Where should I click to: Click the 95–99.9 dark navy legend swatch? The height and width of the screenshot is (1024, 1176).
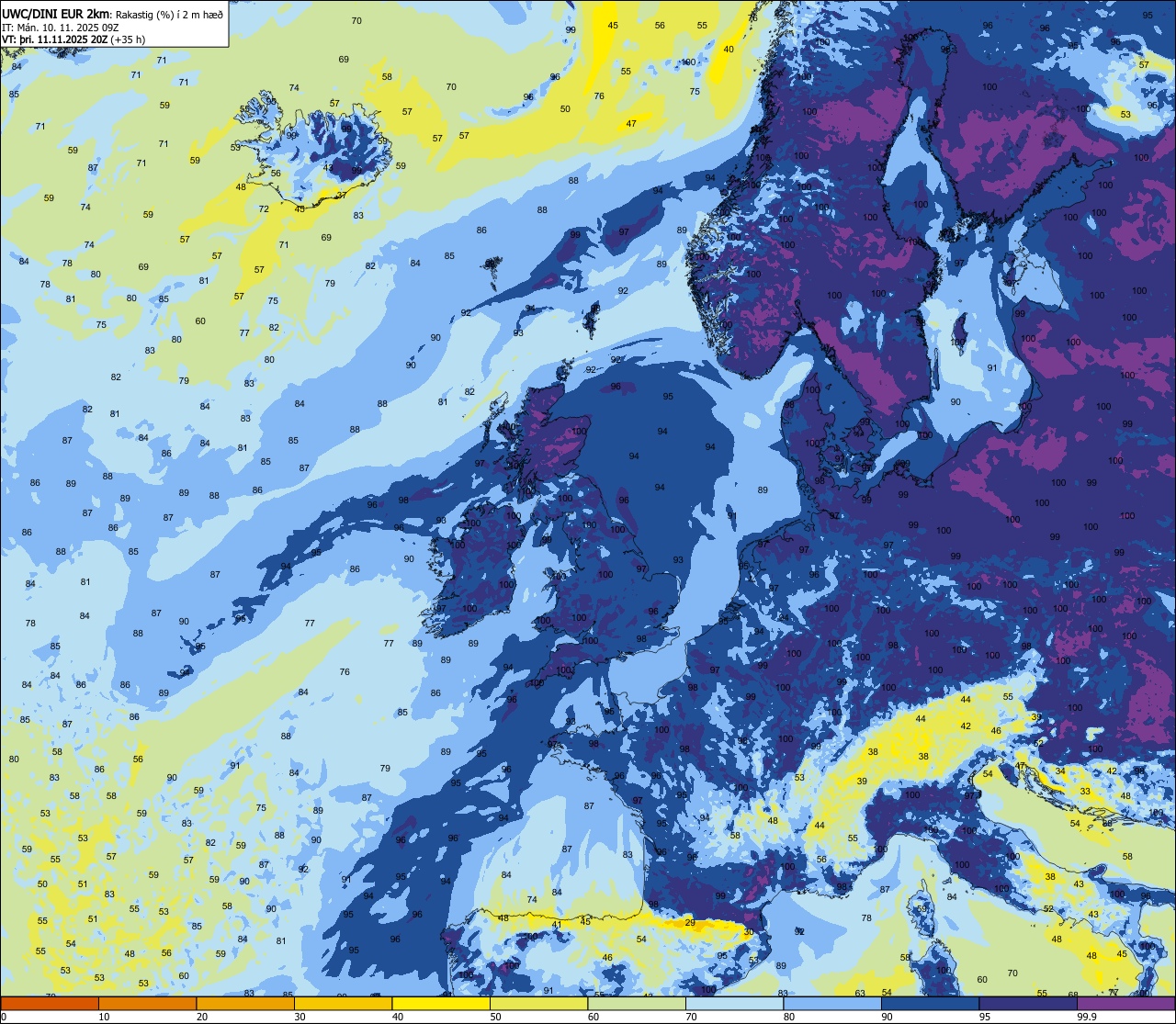click(x=1028, y=1003)
